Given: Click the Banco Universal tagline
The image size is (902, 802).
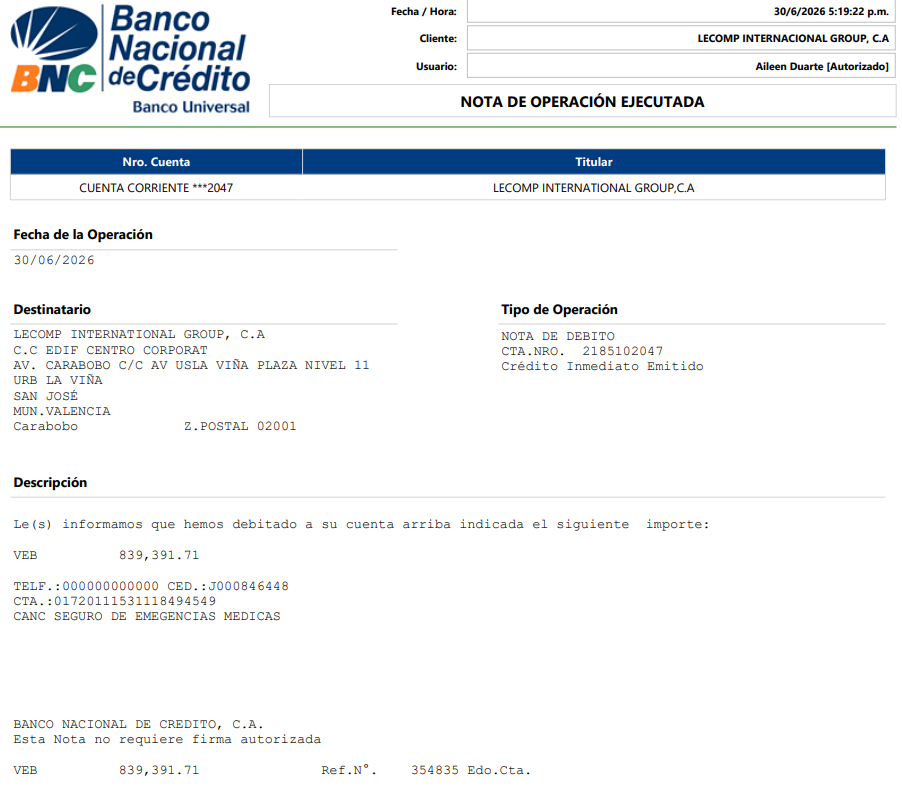Looking at the screenshot, I should tap(191, 107).
